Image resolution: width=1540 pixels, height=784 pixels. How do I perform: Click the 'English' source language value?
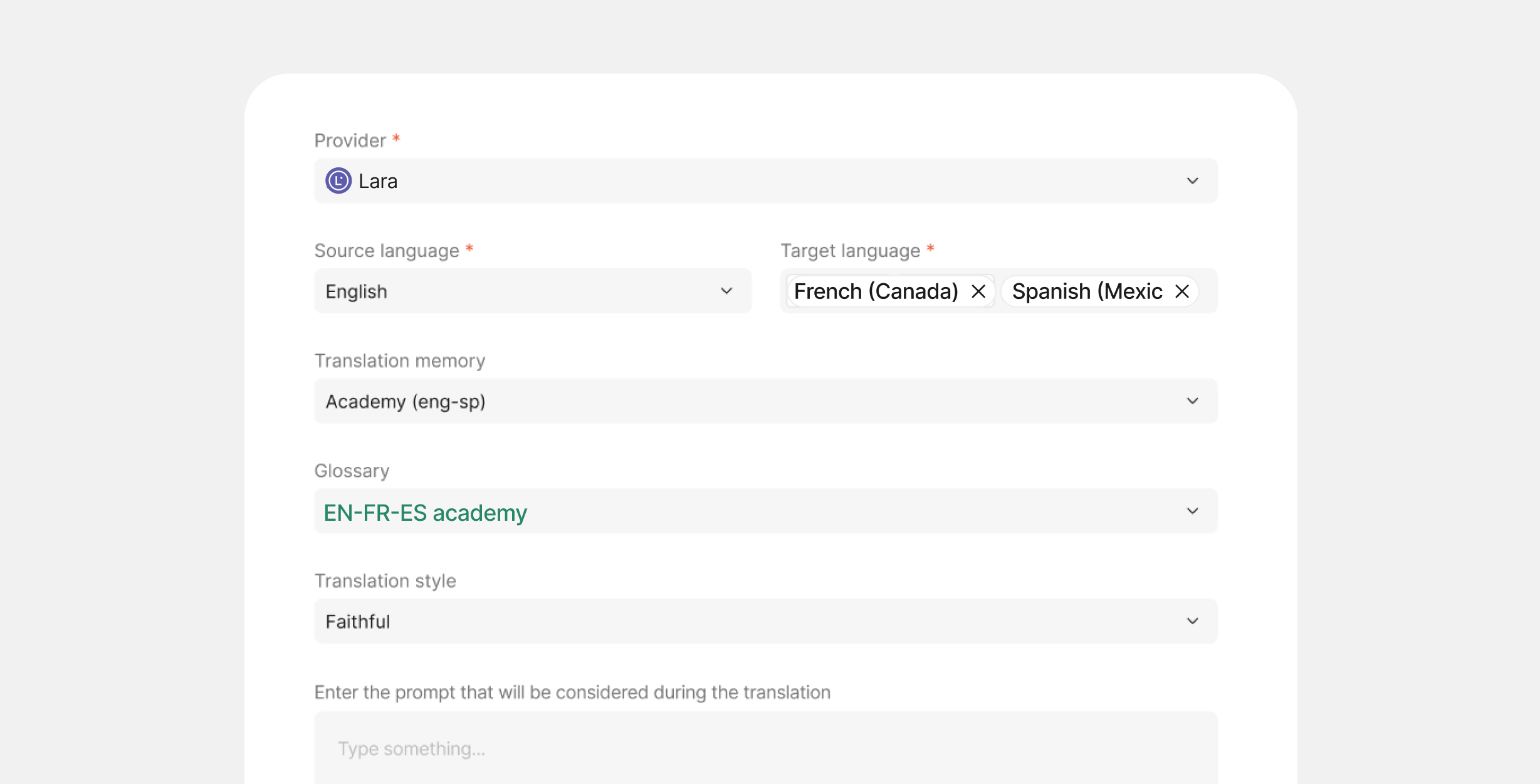[x=357, y=291]
